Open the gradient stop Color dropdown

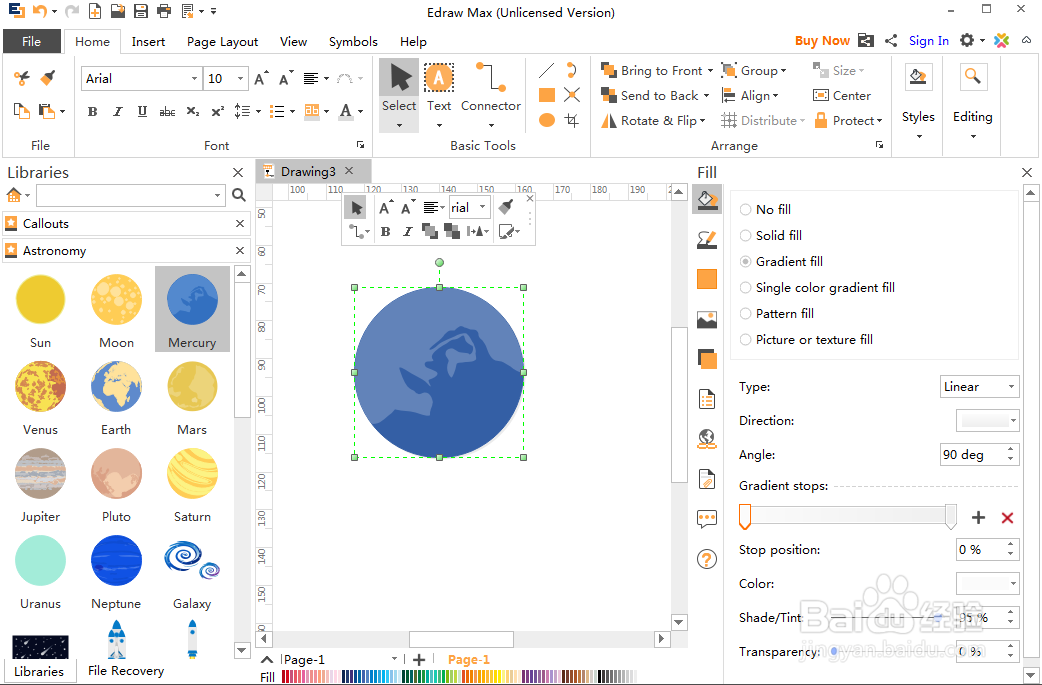click(988, 583)
